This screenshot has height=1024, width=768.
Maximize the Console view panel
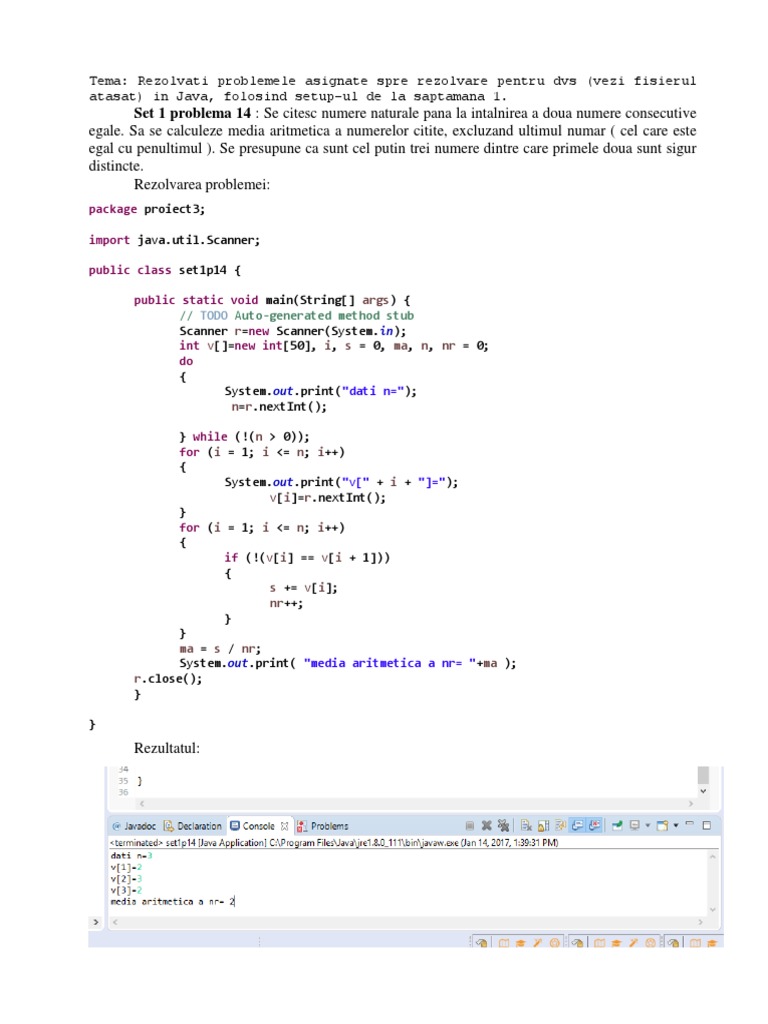coord(707,825)
